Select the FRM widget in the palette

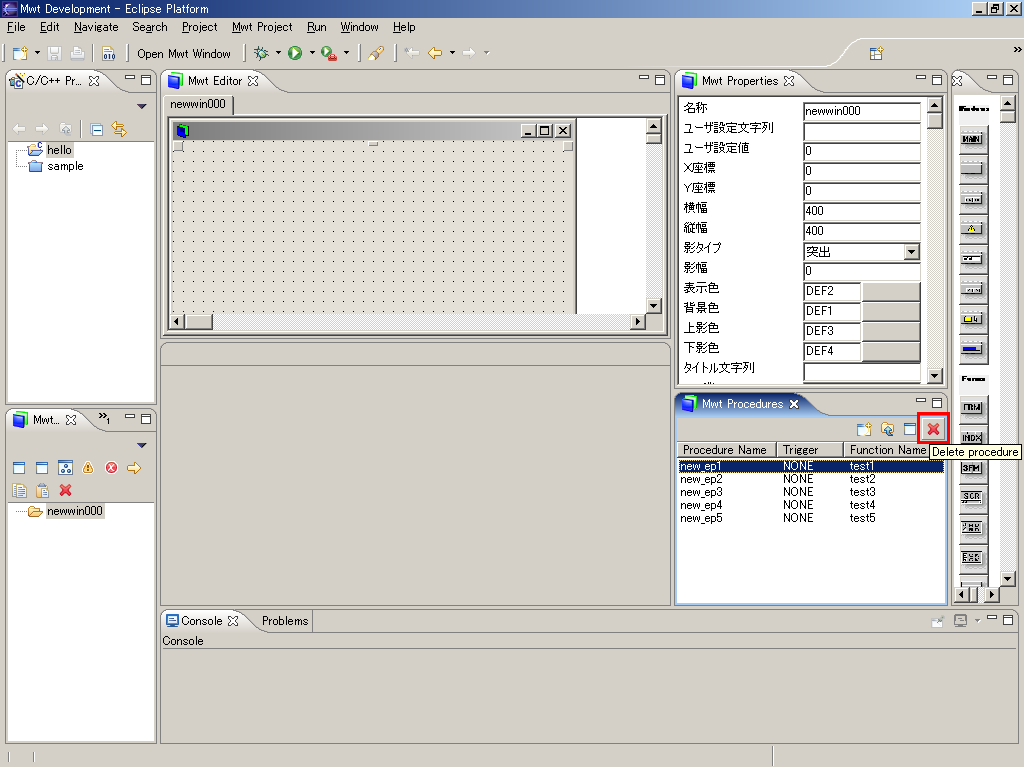tap(972, 407)
